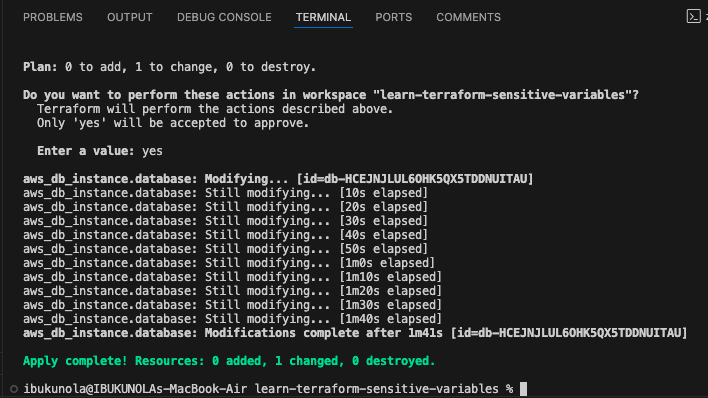Image resolution: width=708 pixels, height=398 pixels.
Task: Click the '[50s elapsed]' status line
Action: click(x=225, y=249)
